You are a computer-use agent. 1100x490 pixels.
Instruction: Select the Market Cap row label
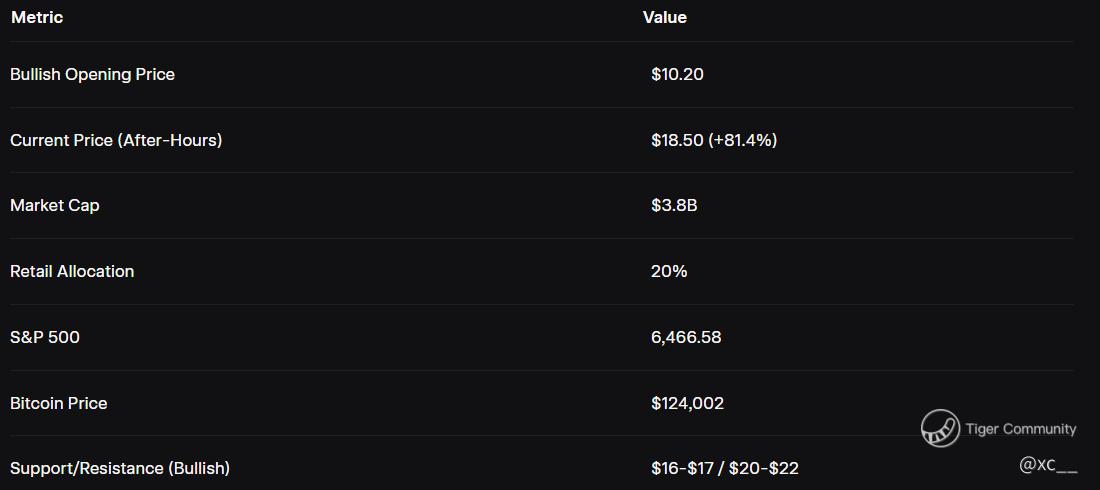(55, 205)
